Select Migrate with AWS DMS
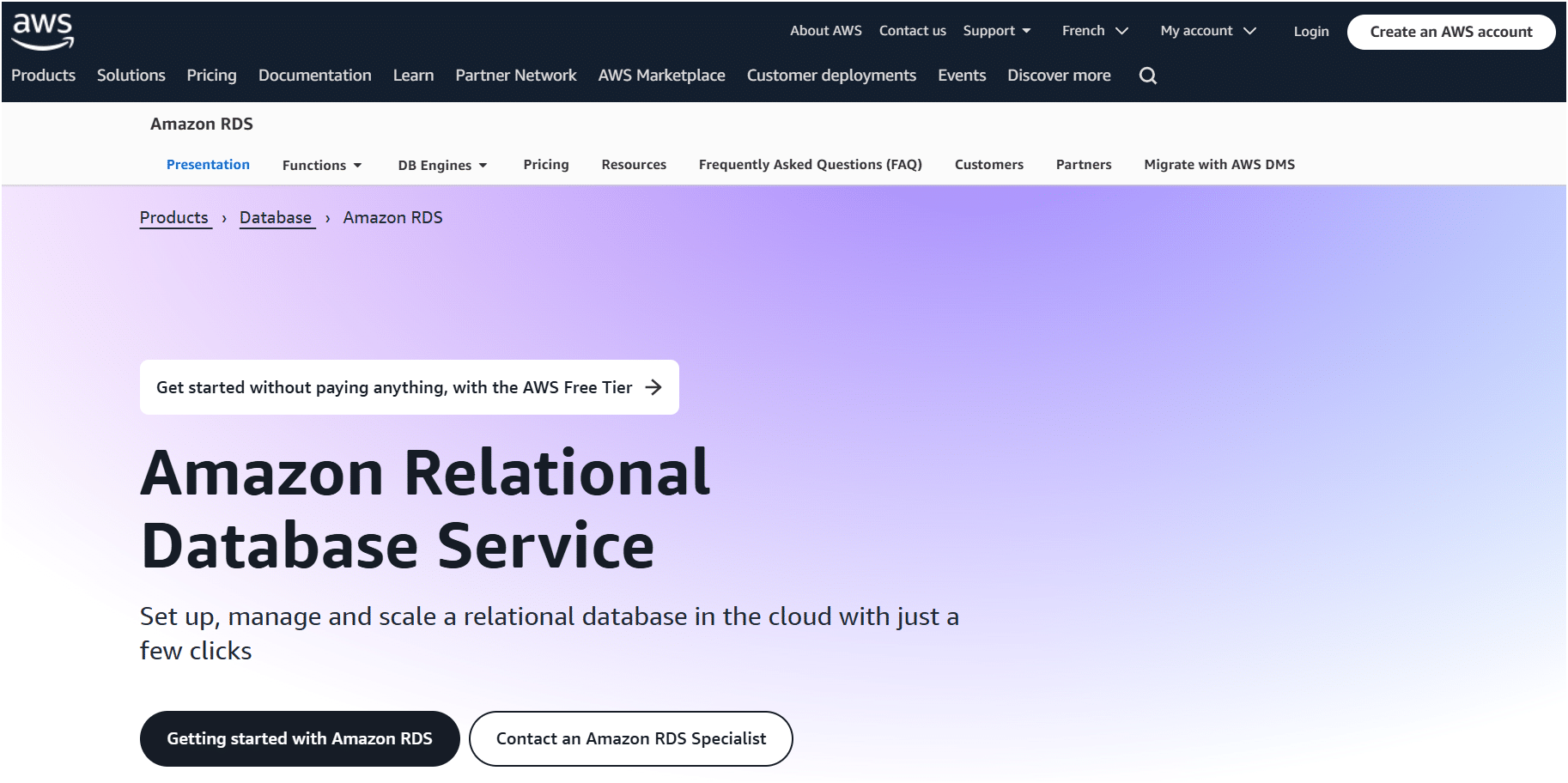This screenshot has height=783, width=1568. pos(1219,164)
